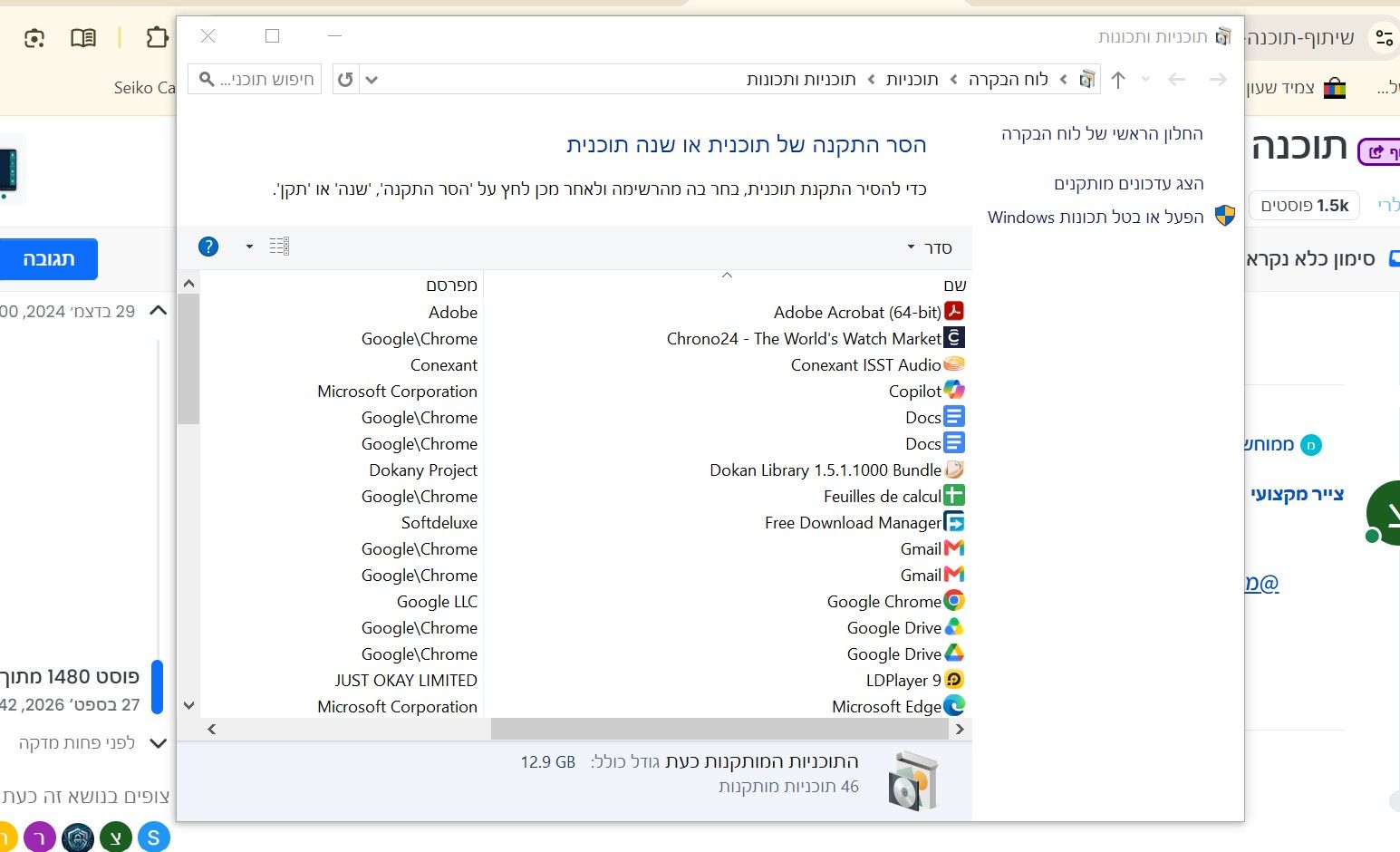Click the horizontal scrollbar thumb in programs list
The image size is (1400, 852).
(x=721, y=729)
